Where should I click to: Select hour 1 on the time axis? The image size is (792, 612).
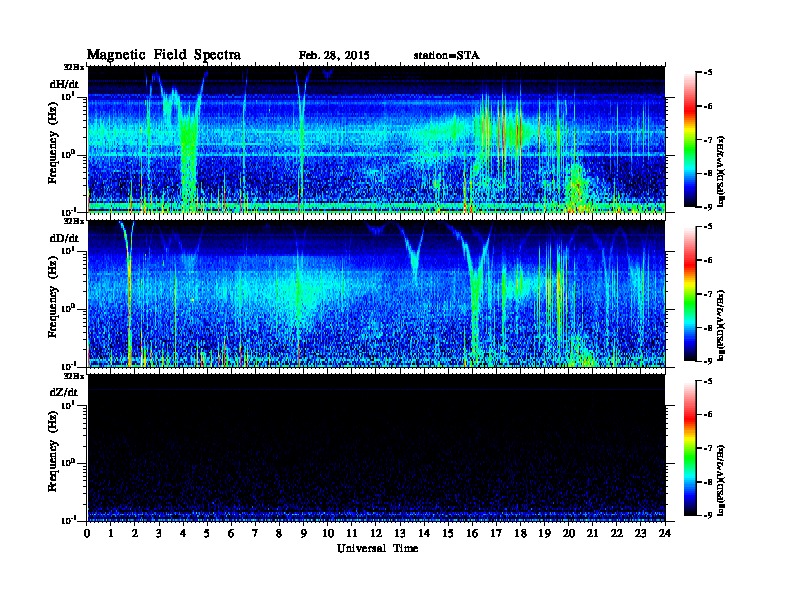point(111,534)
